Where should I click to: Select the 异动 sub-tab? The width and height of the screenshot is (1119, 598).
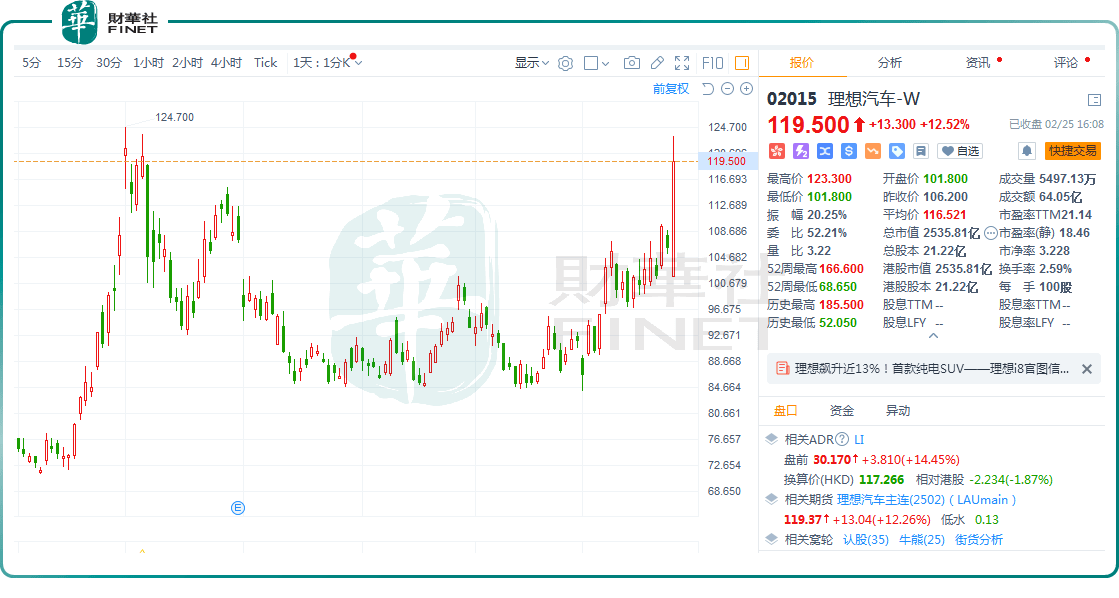tap(898, 410)
